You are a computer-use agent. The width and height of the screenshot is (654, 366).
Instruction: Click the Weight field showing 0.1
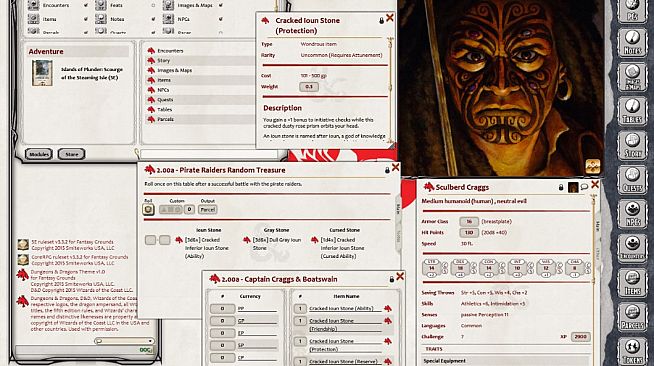click(309, 87)
